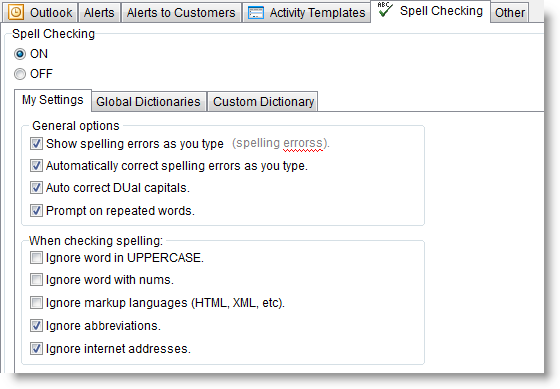The width and height of the screenshot is (560, 389).
Task: Click the Spell Checking section heading
Action: 54,34
